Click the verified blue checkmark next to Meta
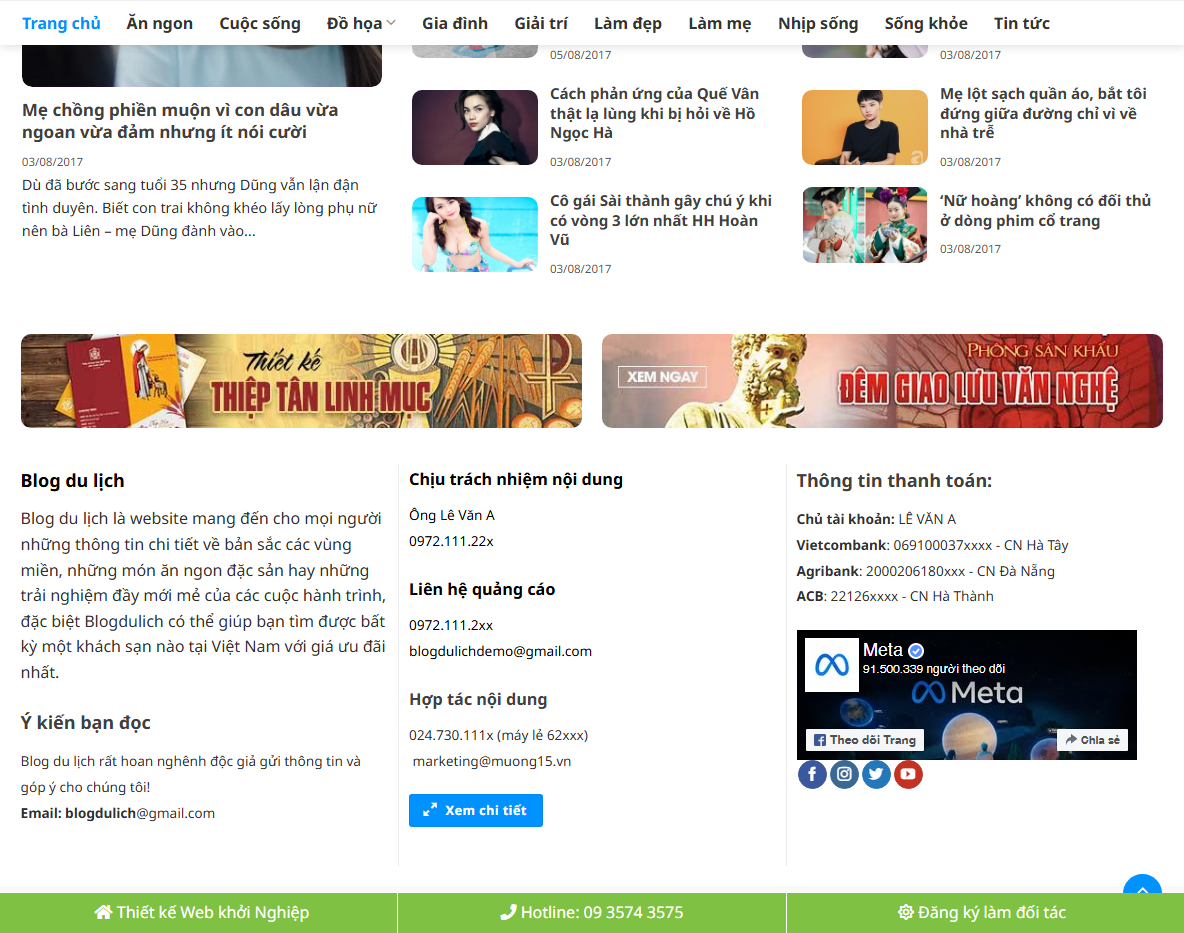Screen dimensions: 1184x933 (918, 649)
